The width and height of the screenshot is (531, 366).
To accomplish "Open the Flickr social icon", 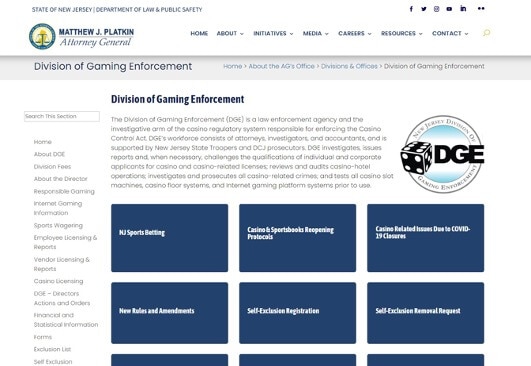I will pyautogui.click(x=481, y=8).
